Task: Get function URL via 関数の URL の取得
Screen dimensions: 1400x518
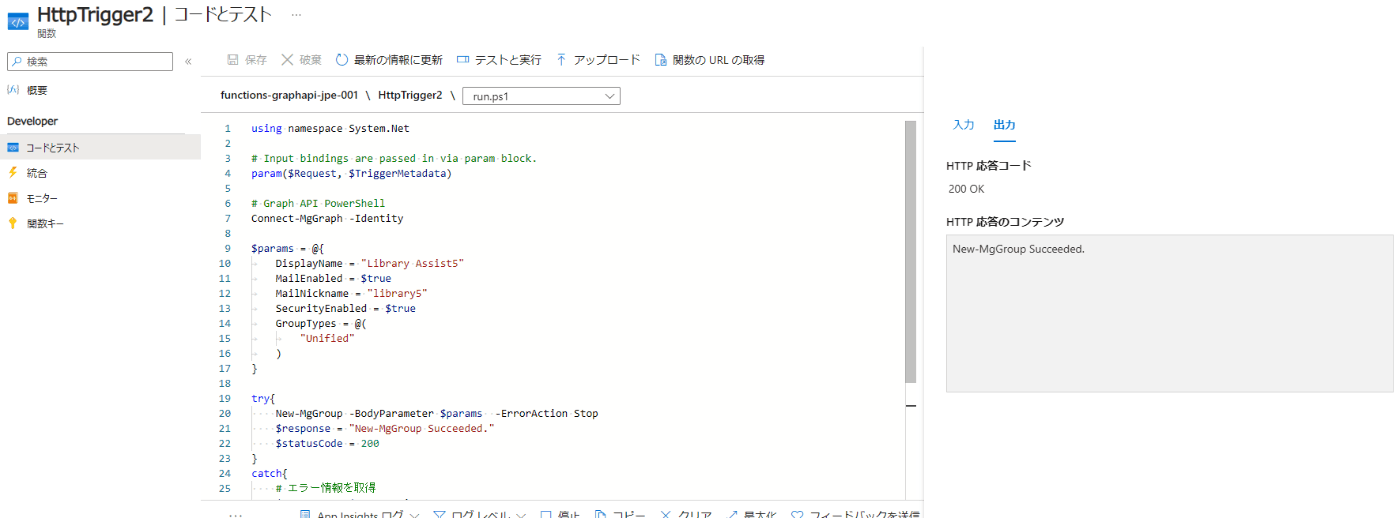Action: 710,60
